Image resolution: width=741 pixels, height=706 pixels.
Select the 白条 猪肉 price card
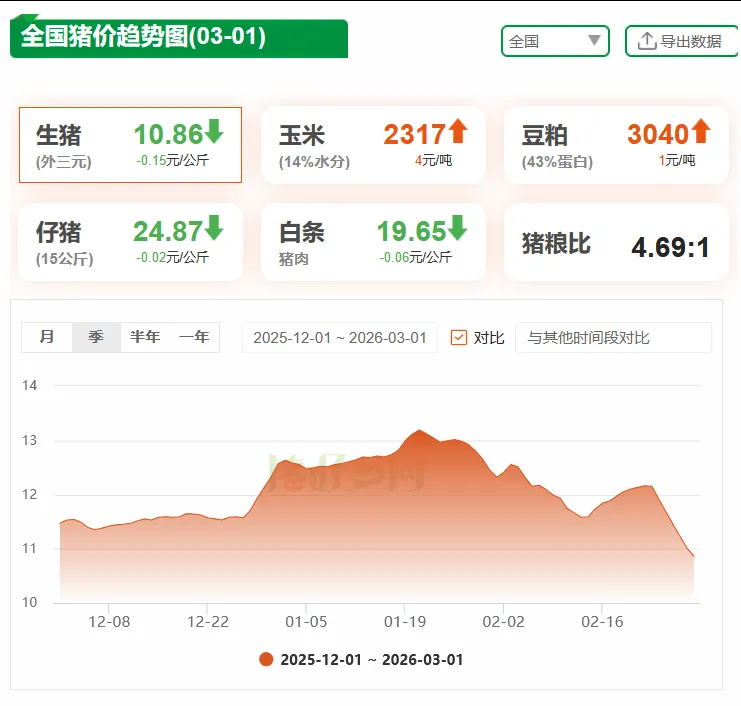pos(373,242)
